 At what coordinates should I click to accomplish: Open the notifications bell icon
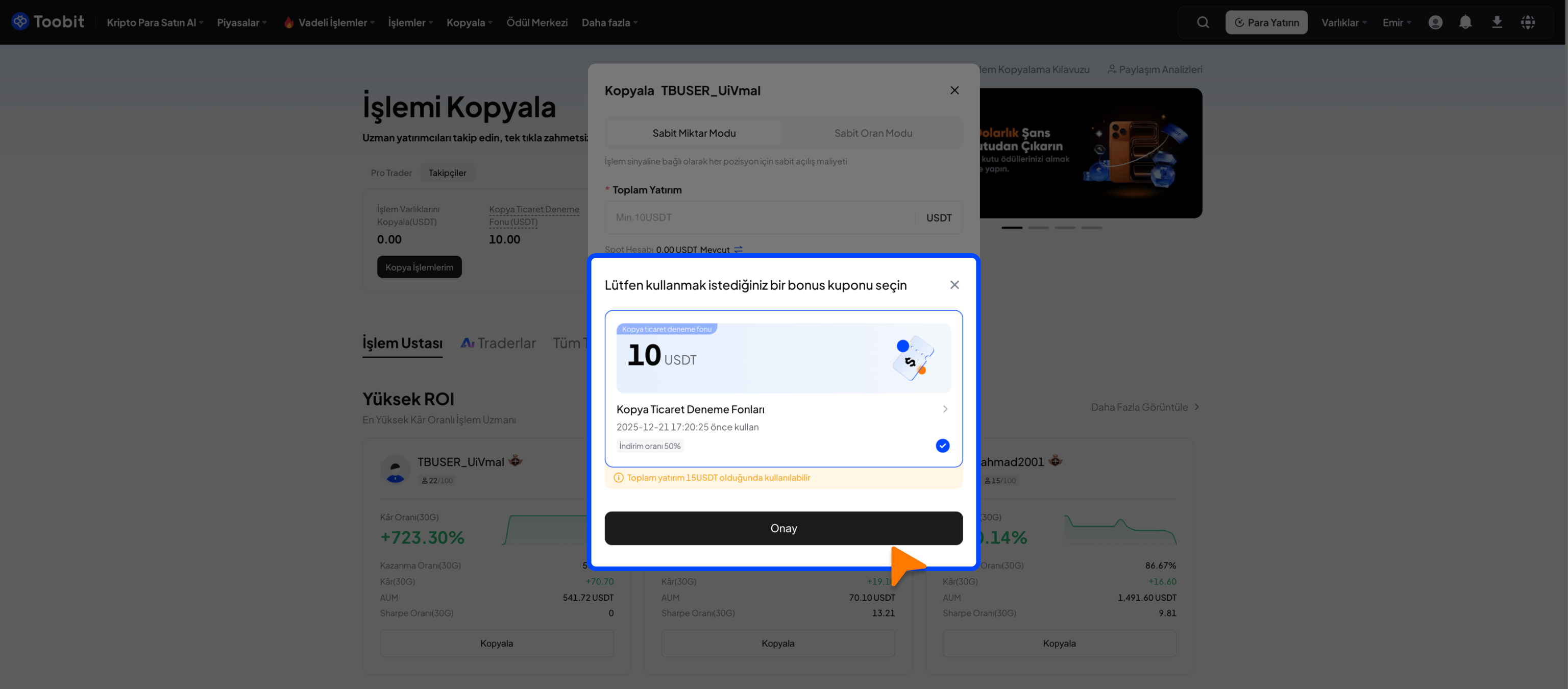[1465, 22]
